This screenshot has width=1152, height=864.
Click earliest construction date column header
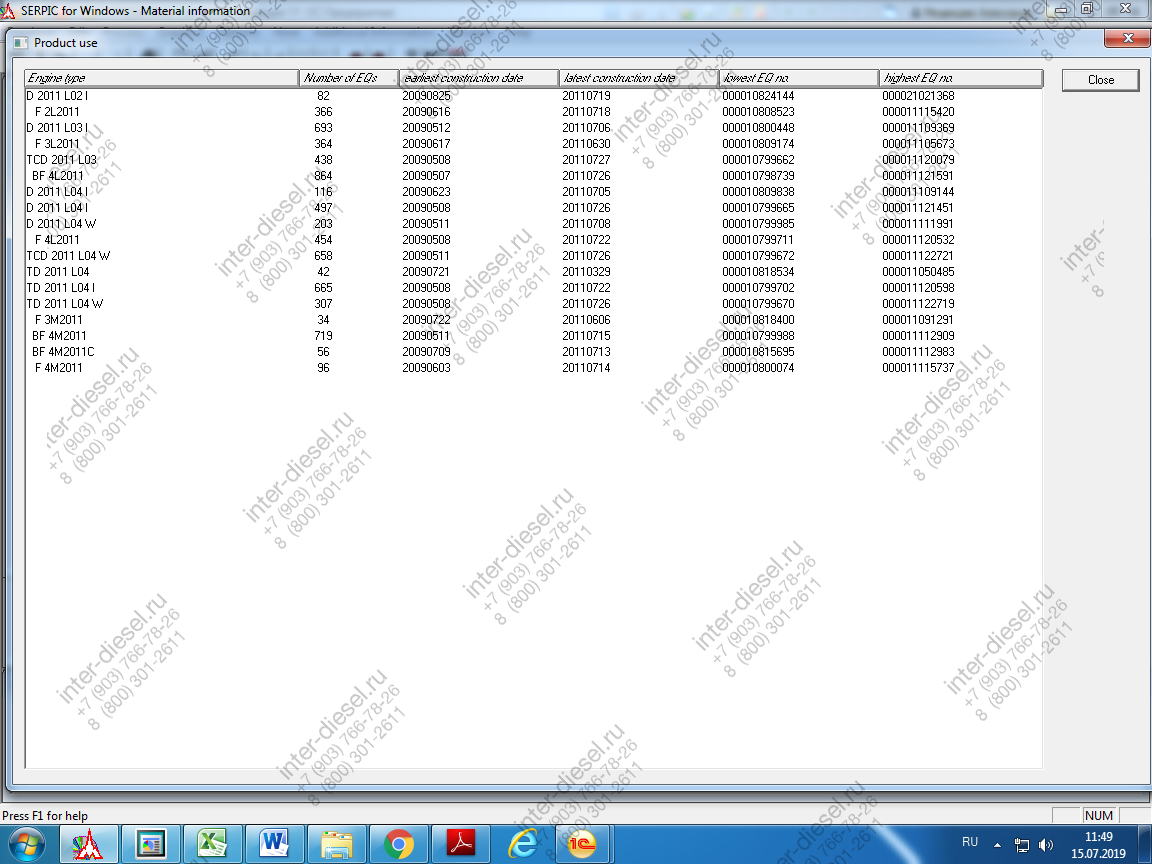coord(479,78)
